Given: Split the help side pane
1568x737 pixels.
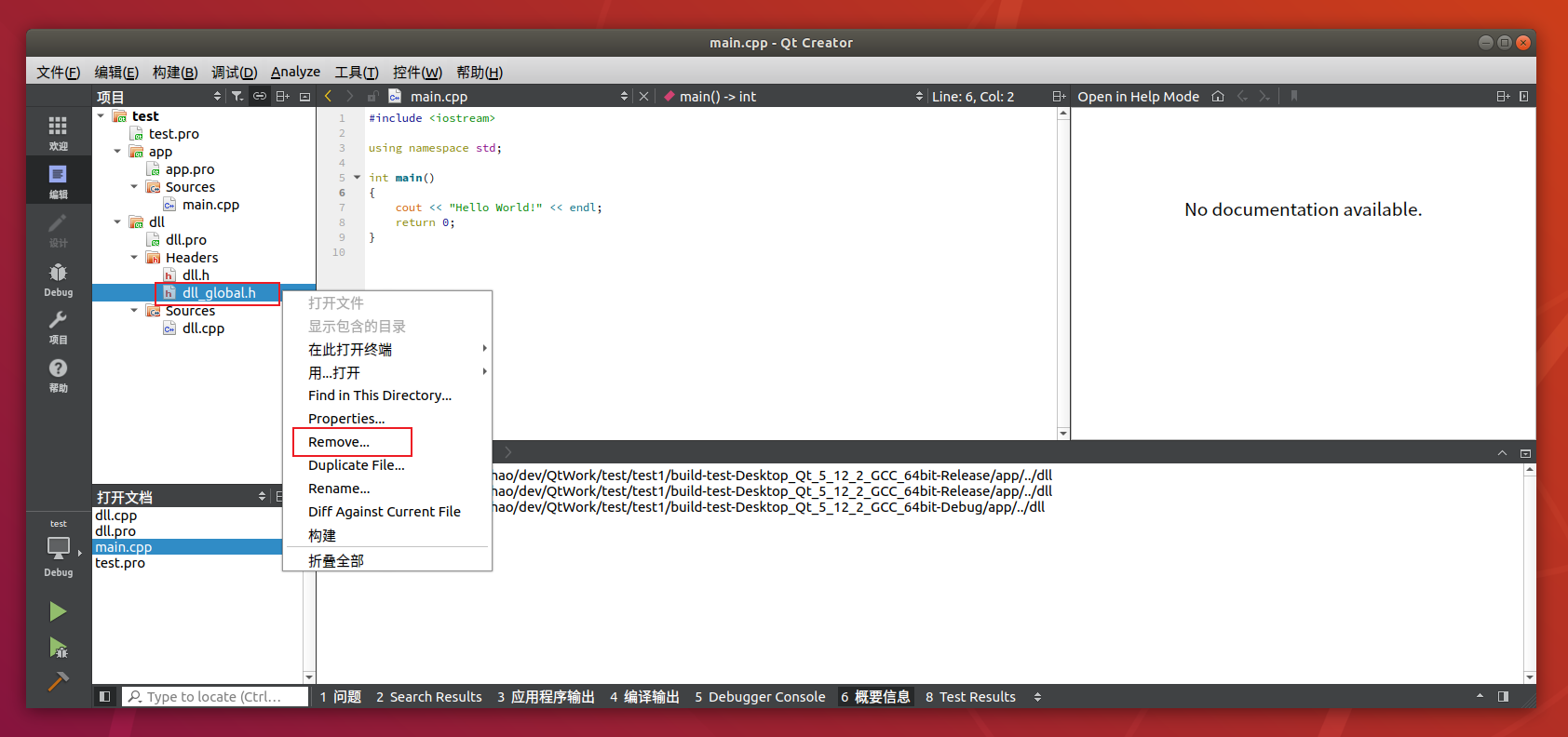Looking at the screenshot, I should (x=1503, y=96).
